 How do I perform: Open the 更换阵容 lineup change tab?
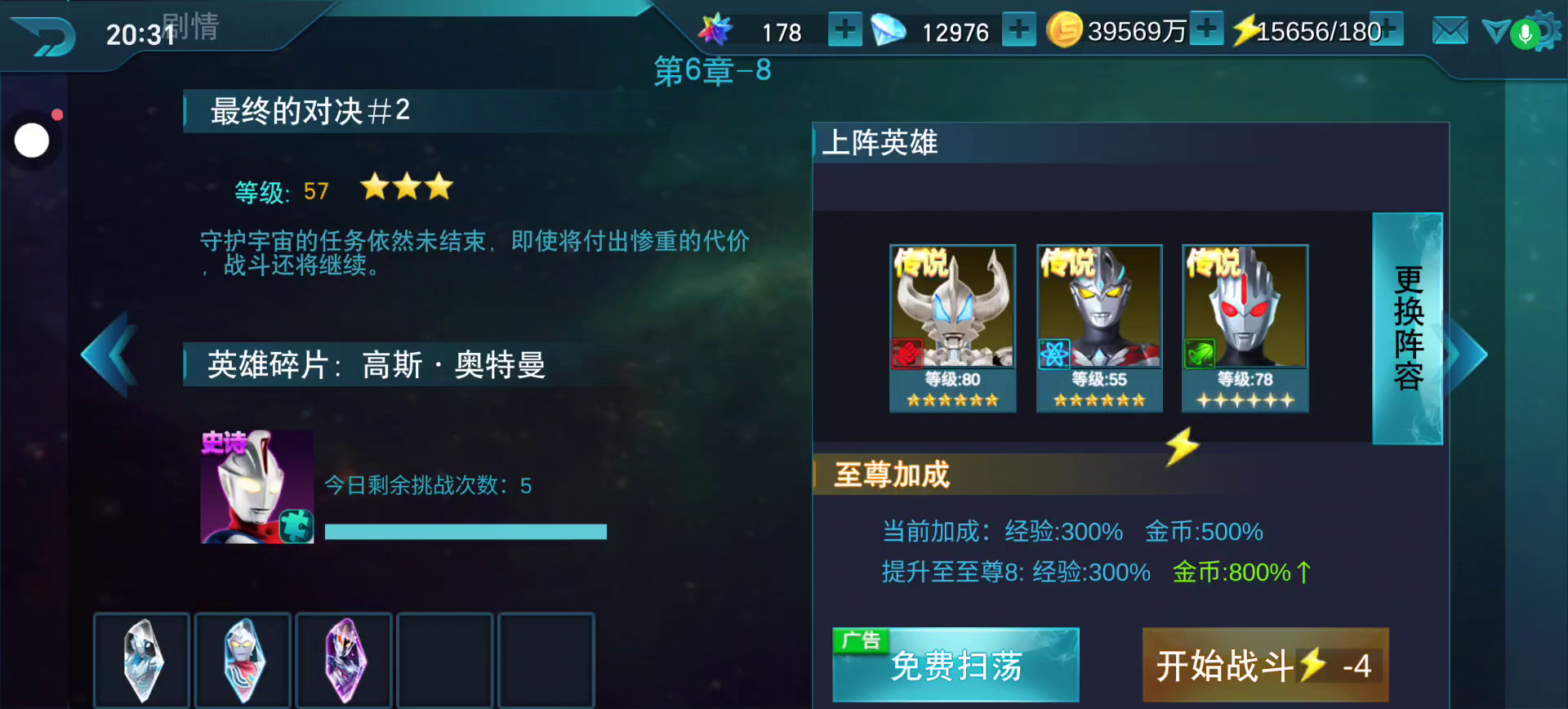pyautogui.click(x=1408, y=328)
